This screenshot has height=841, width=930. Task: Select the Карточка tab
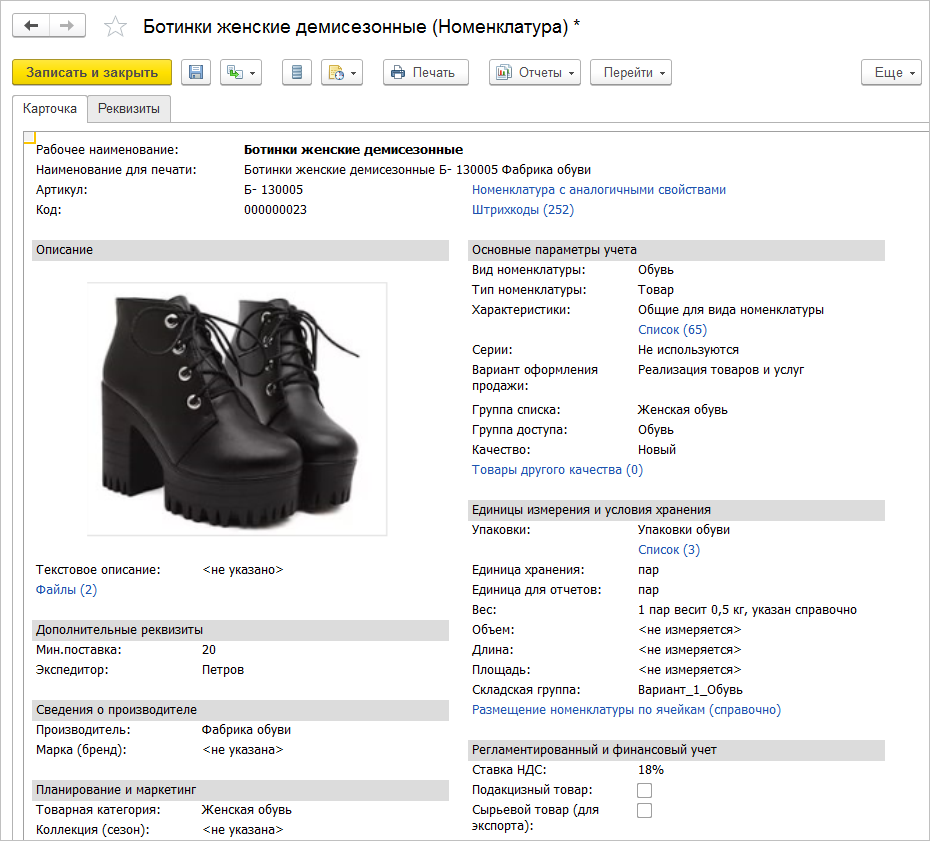click(50, 108)
